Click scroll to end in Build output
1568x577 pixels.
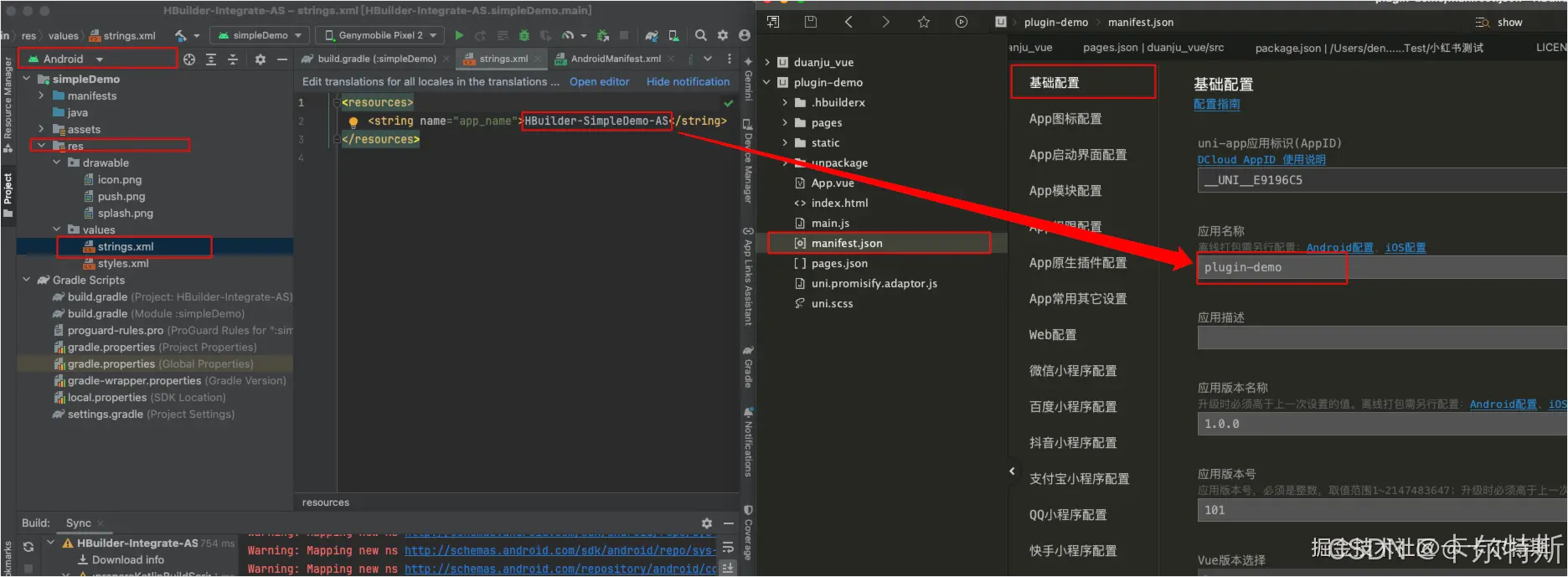tap(728, 568)
